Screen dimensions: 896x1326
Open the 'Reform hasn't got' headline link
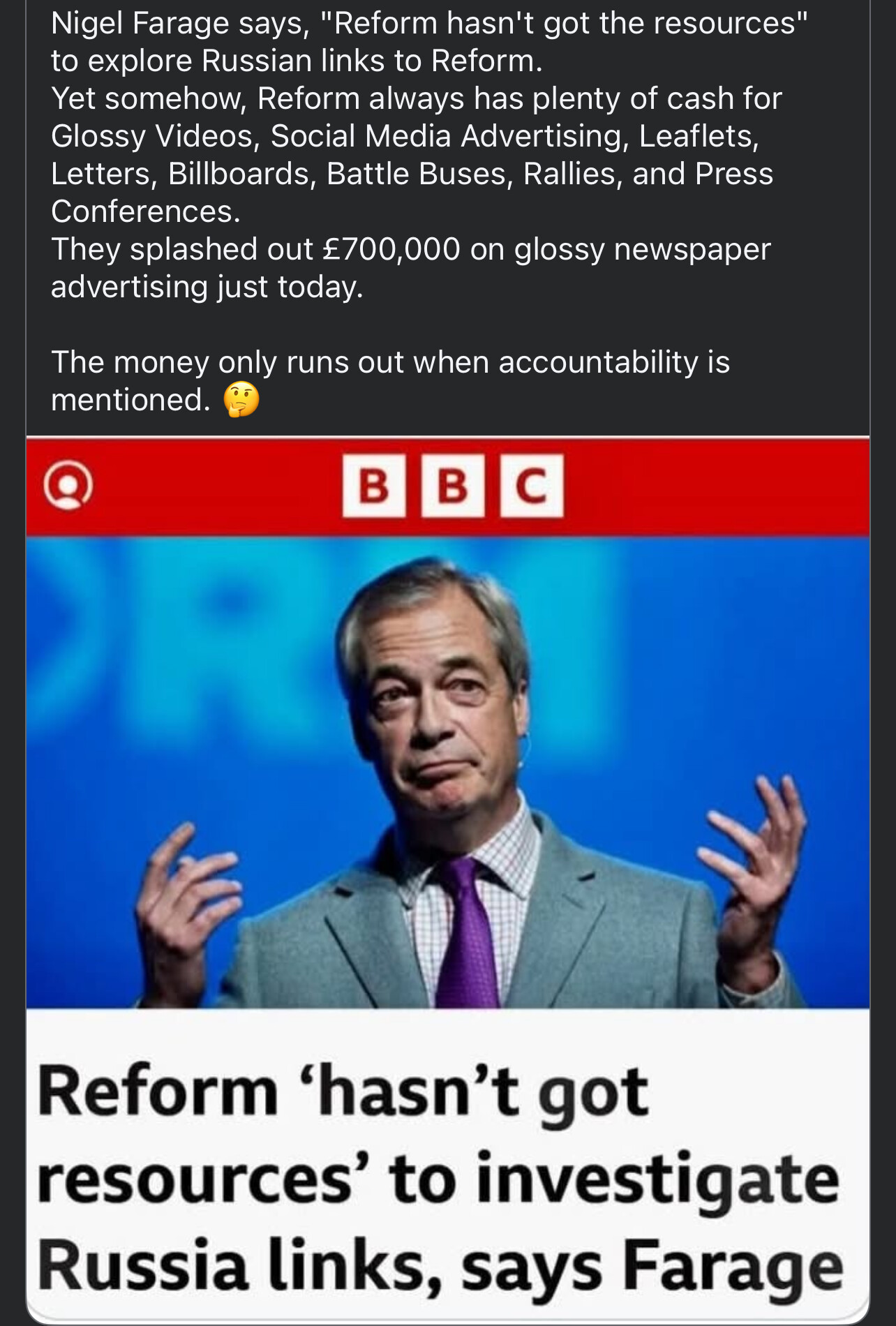[x=342, y=1092]
